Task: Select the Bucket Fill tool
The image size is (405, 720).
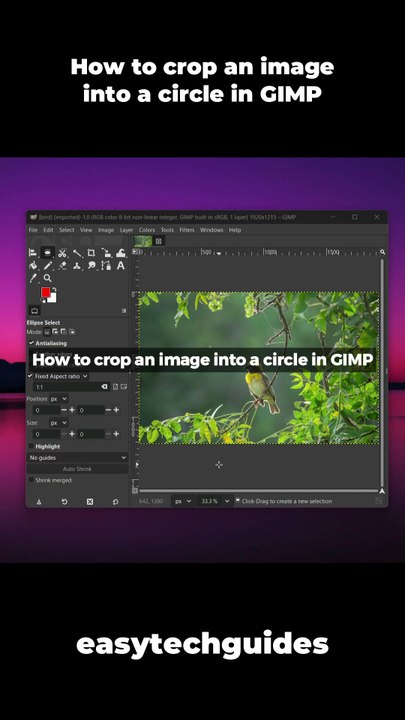Action: pyautogui.click(x=33, y=265)
